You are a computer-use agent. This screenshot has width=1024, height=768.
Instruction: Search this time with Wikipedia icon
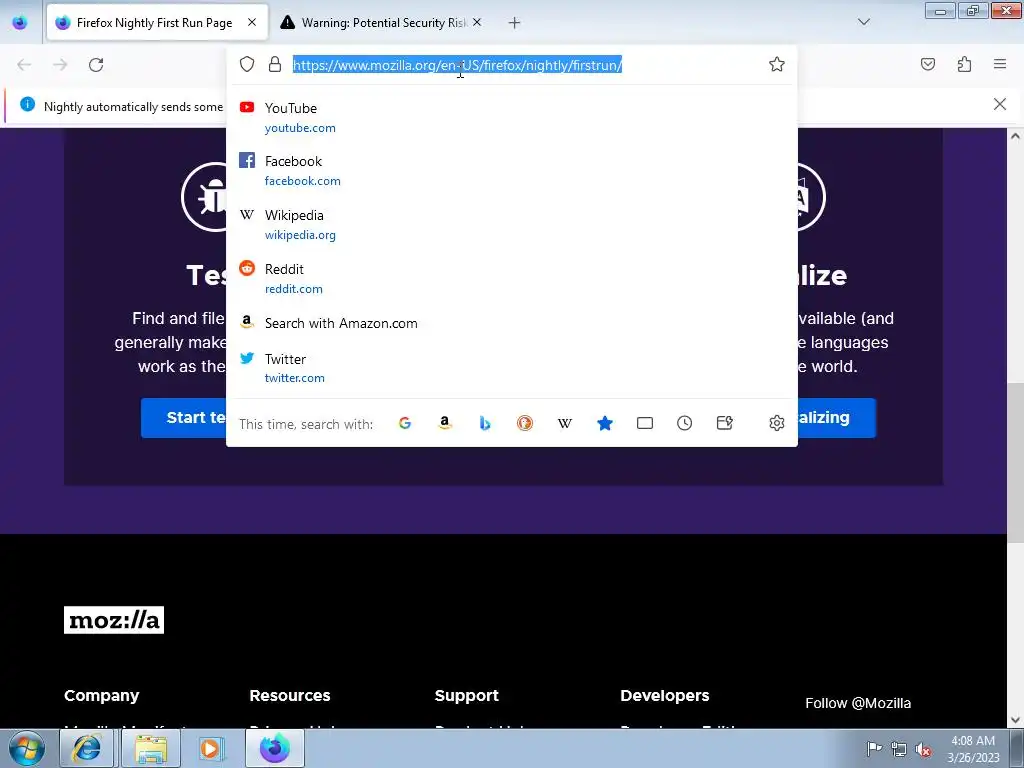565,423
